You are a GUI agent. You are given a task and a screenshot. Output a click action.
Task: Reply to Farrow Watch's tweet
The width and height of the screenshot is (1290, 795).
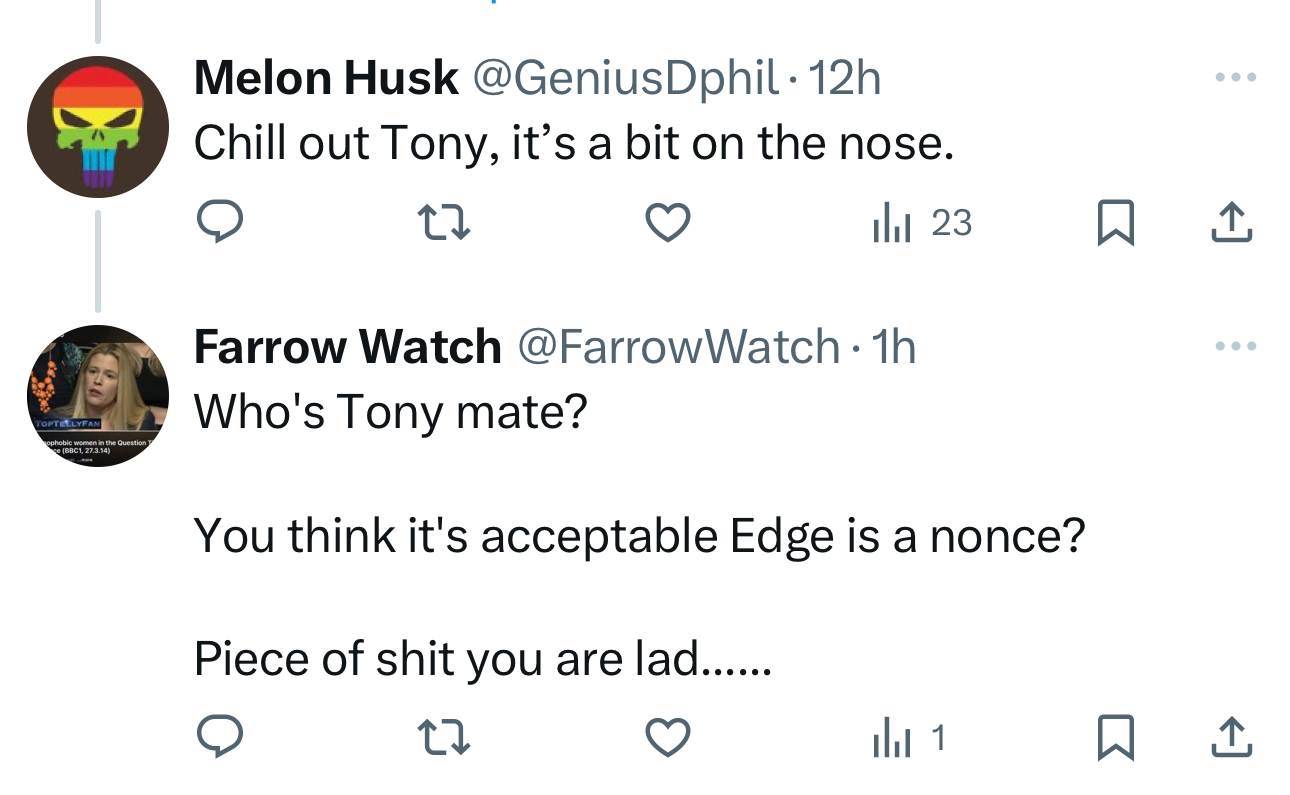[219, 738]
